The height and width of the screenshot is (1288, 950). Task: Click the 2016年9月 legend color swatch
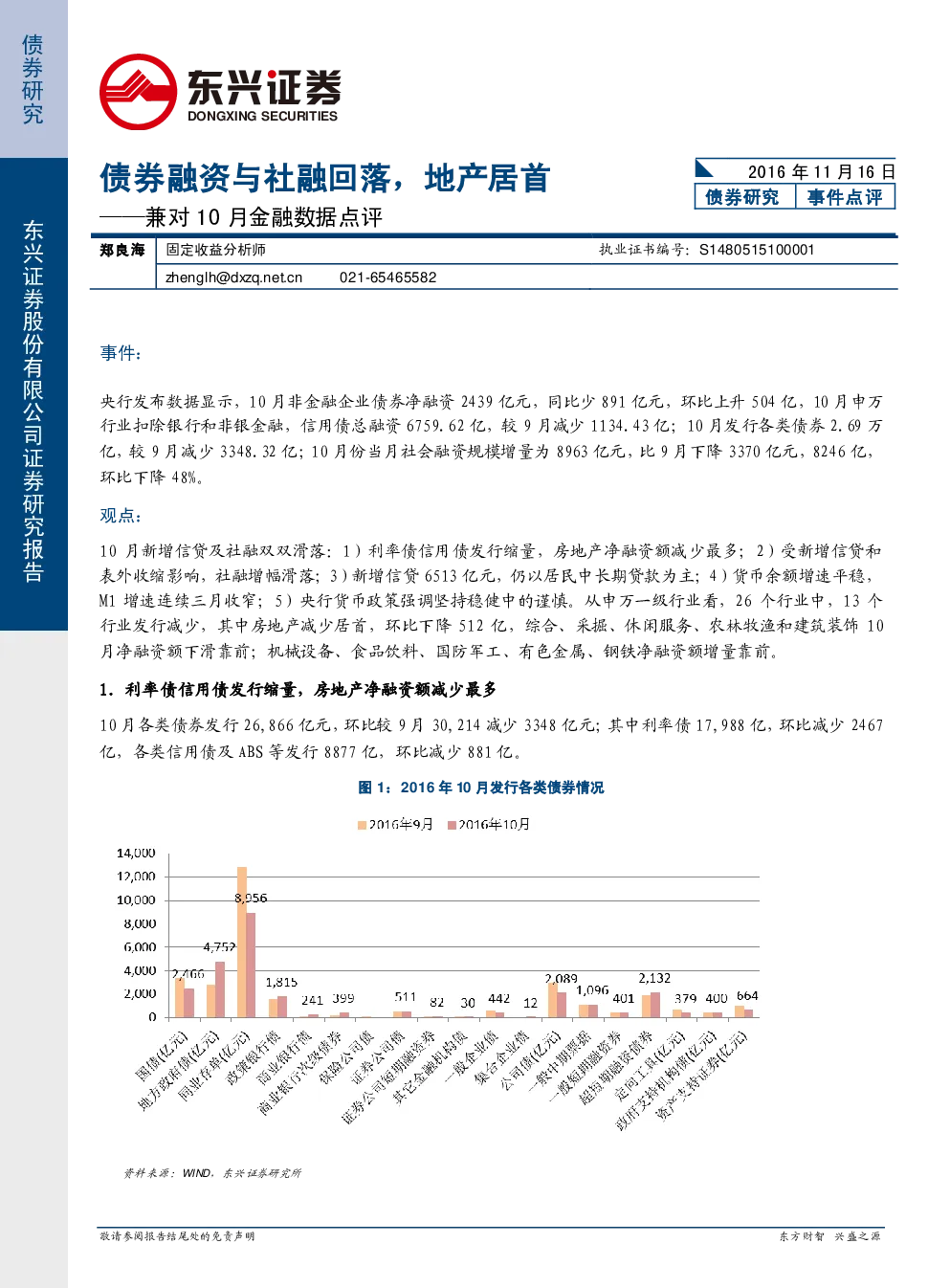point(363,825)
